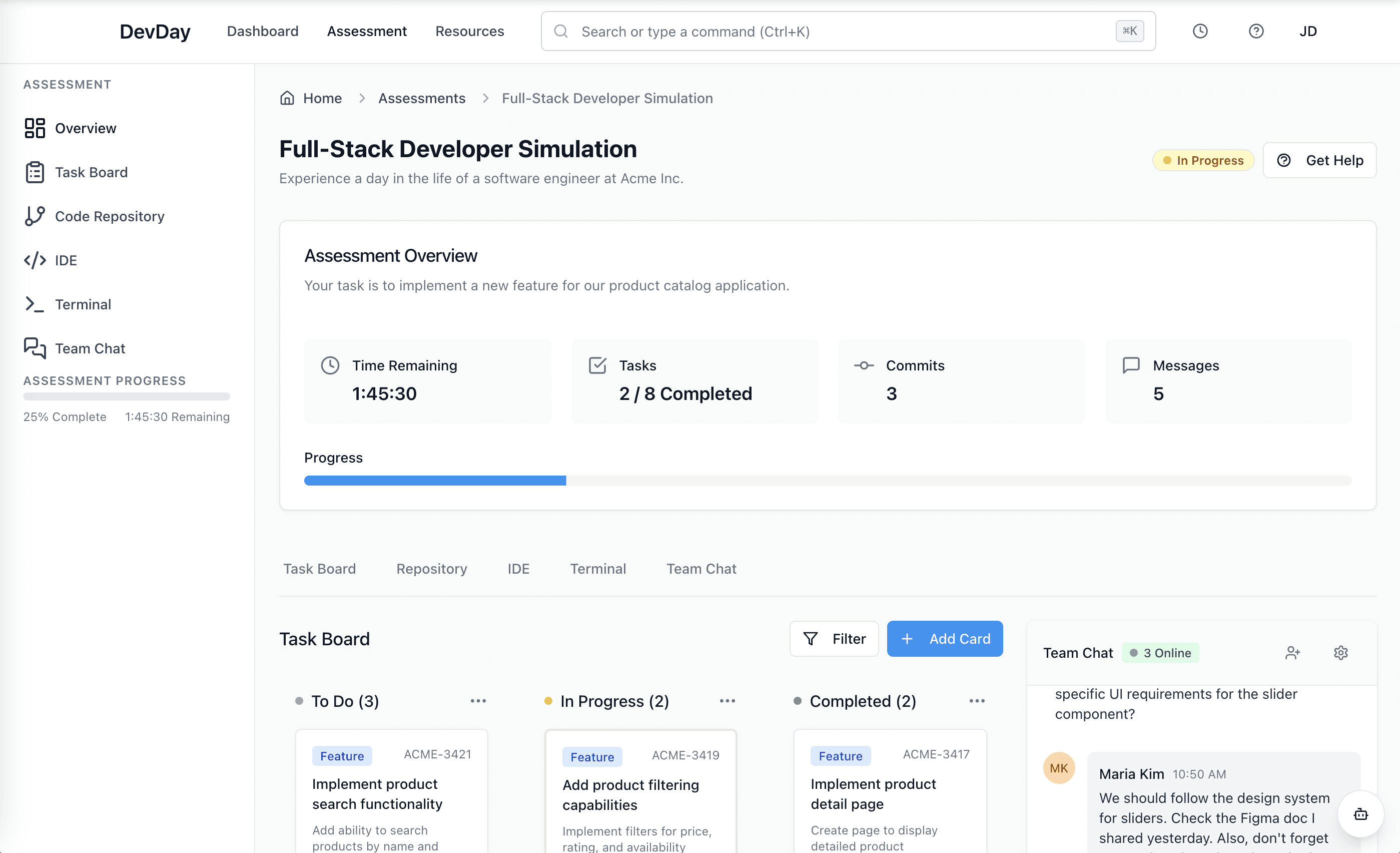Click the Tasks checkbox icon in stats
This screenshot has width=1400, height=853.
click(597, 365)
